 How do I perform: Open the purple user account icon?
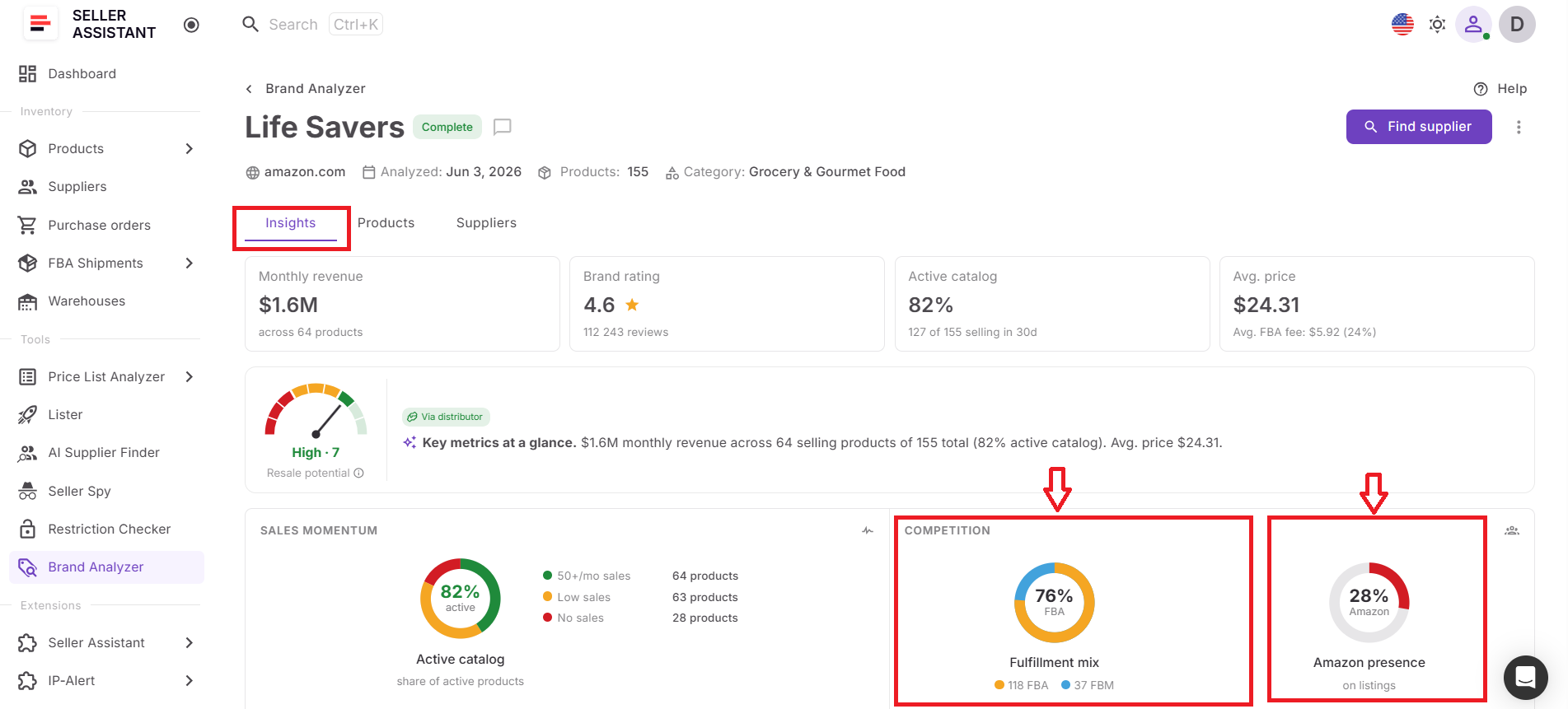(1473, 25)
